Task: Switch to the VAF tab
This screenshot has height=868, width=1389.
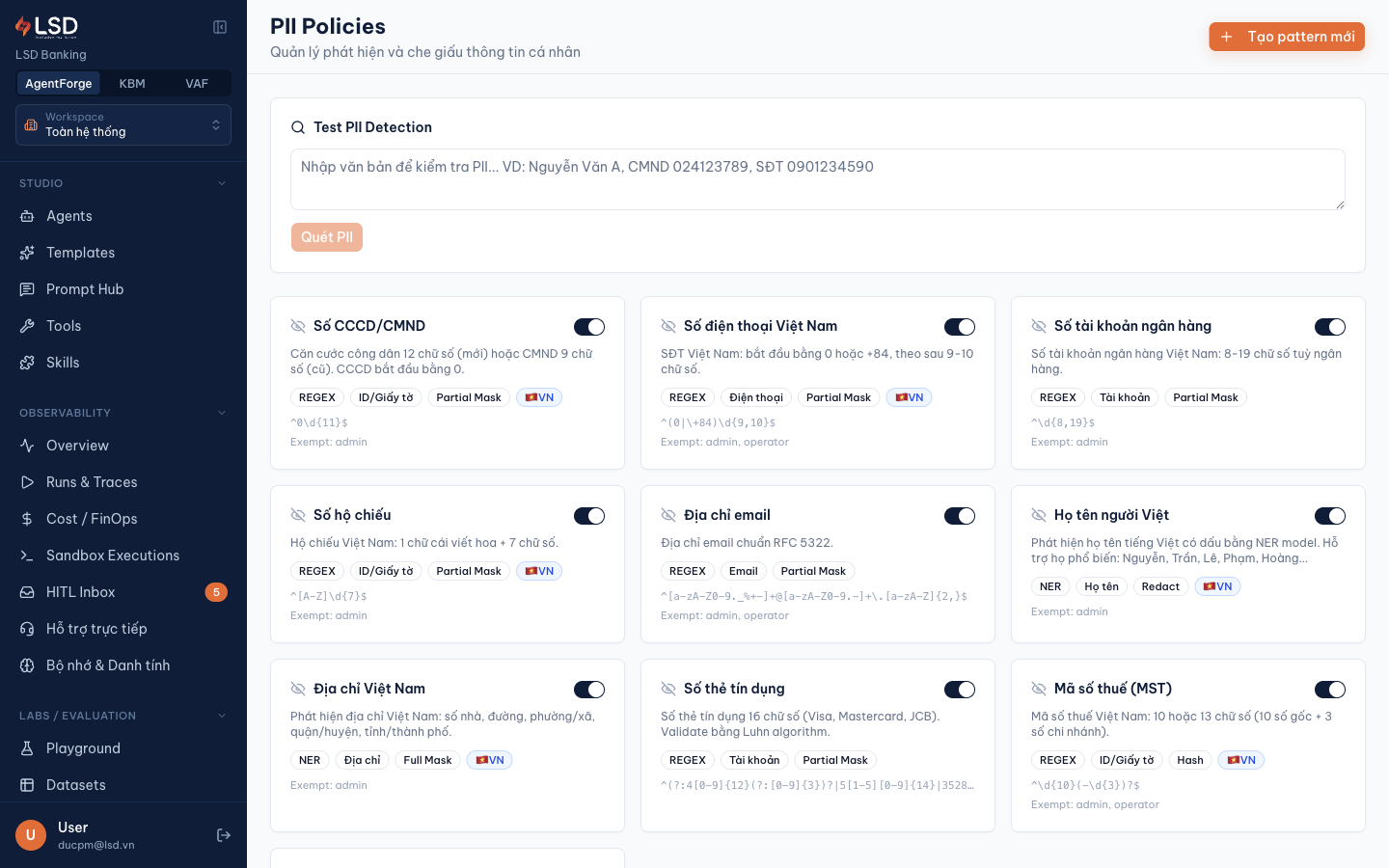Action: (197, 84)
